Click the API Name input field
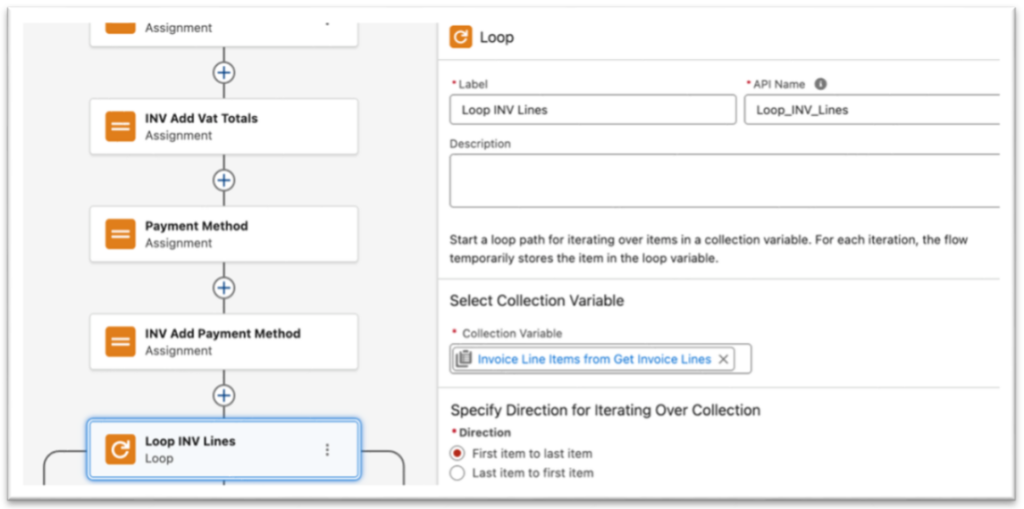 [x=870, y=110]
